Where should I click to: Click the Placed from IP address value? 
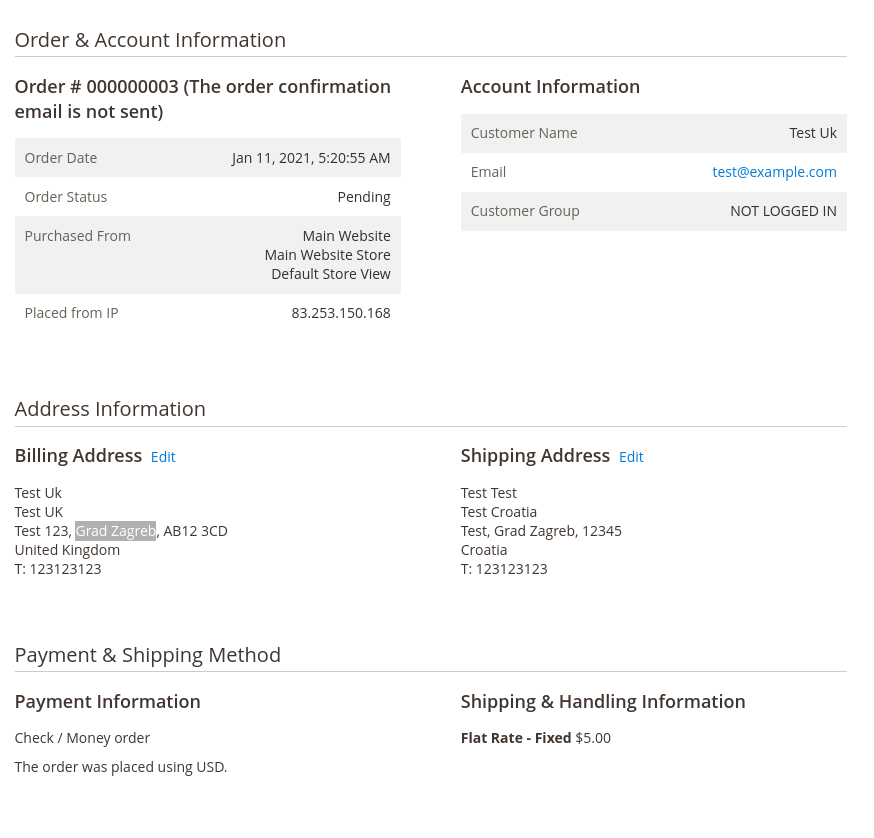click(341, 312)
